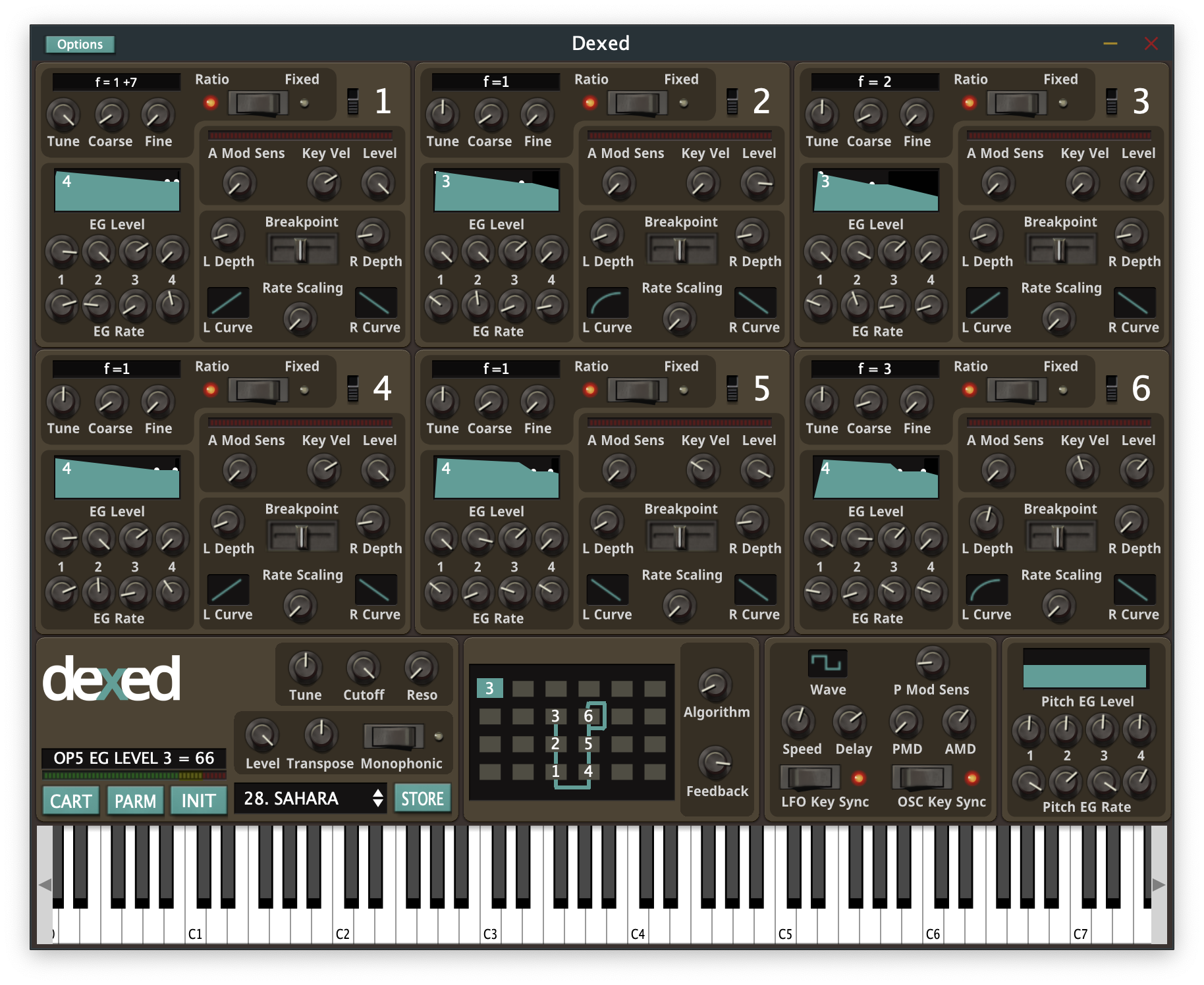Click operator 1 envelope graph display
1204x985 pixels.
117,190
